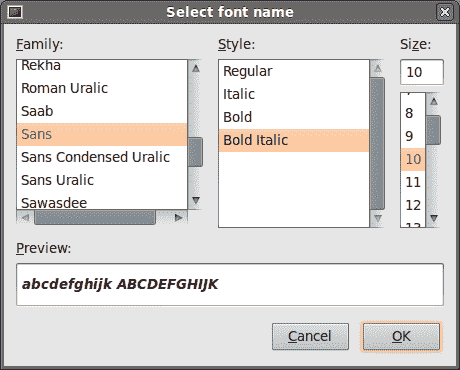Click Style list down arrow
This screenshot has width=460, height=370.
[378, 219]
